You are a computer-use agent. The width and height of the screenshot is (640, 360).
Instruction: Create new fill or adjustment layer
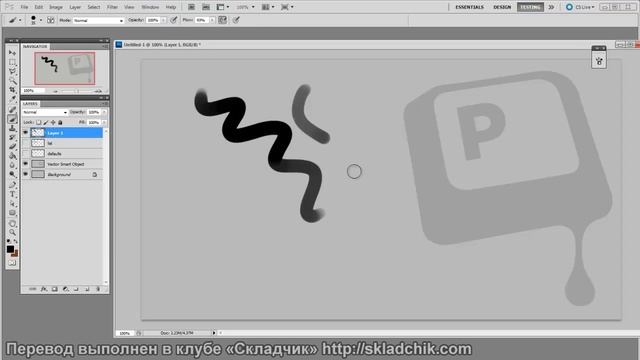[66, 289]
